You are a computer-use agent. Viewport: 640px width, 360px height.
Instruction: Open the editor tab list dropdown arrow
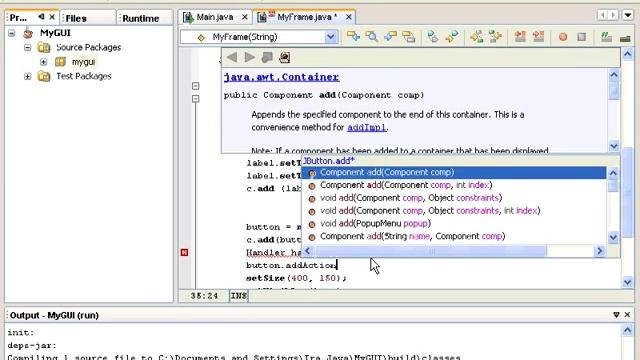click(x=628, y=16)
